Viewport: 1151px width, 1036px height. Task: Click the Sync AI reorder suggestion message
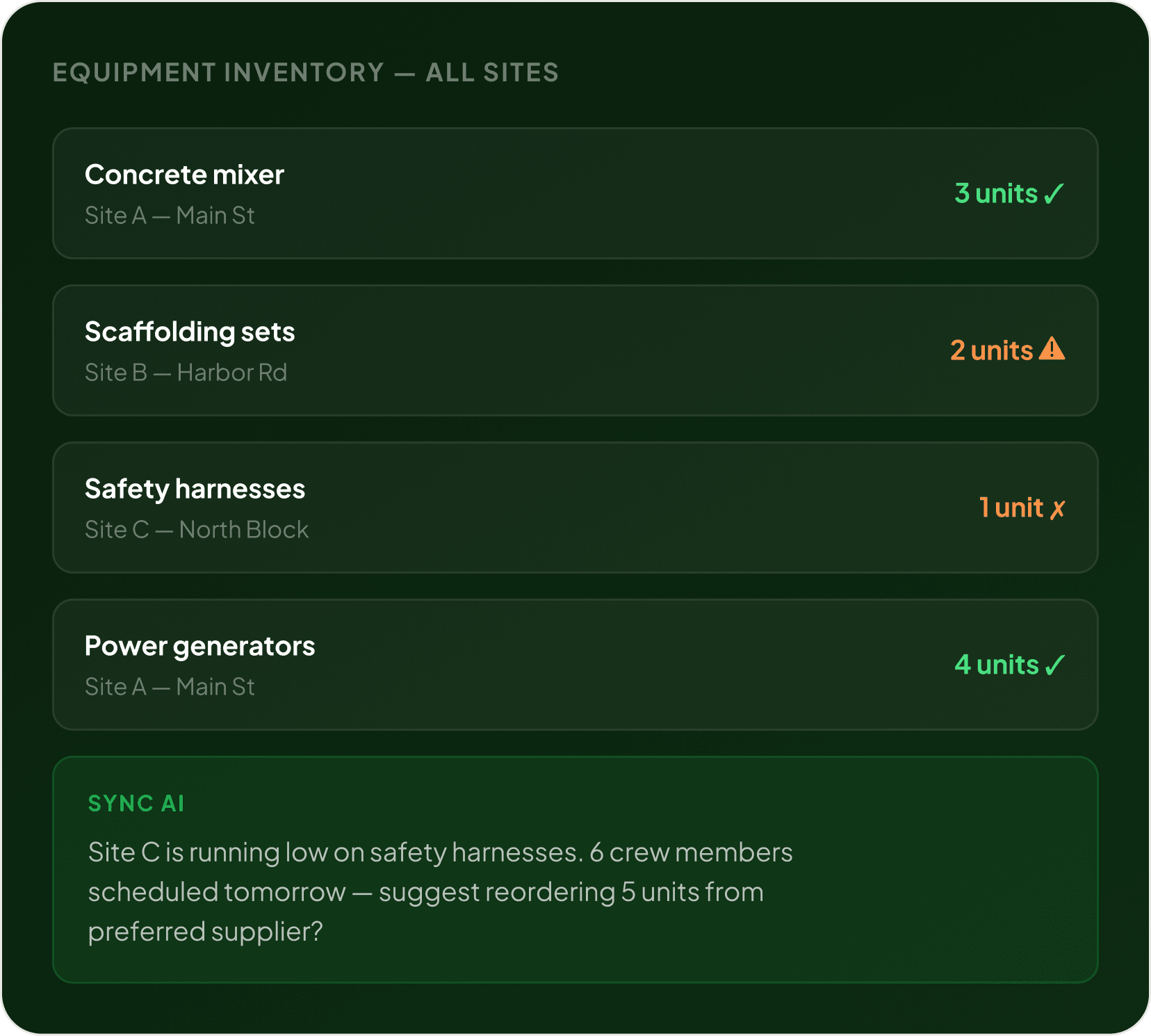441,892
